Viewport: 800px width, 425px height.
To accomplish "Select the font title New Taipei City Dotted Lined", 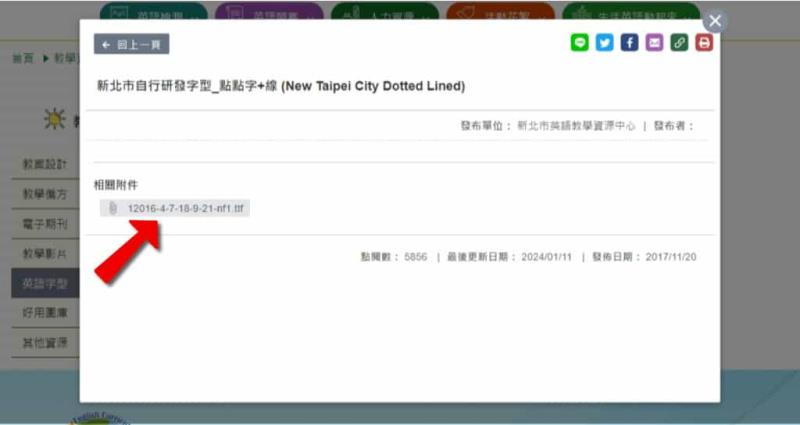I will (281, 86).
